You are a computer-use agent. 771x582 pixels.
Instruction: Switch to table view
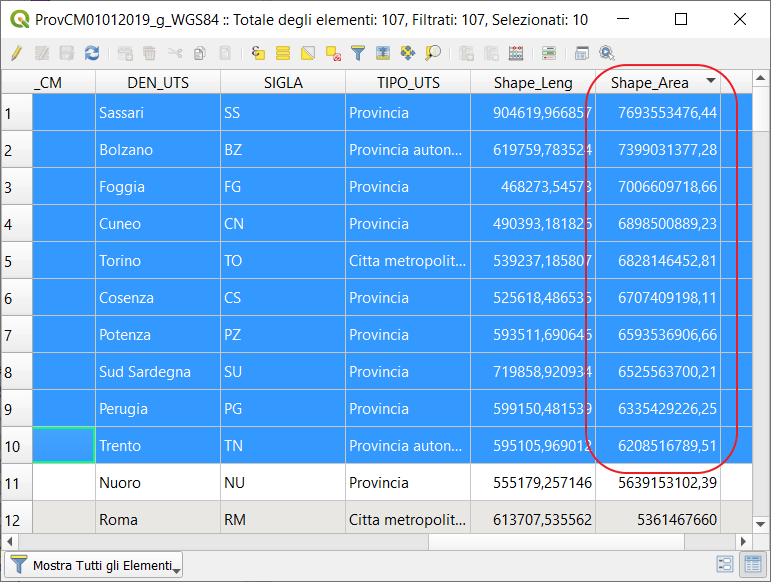[751, 565]
